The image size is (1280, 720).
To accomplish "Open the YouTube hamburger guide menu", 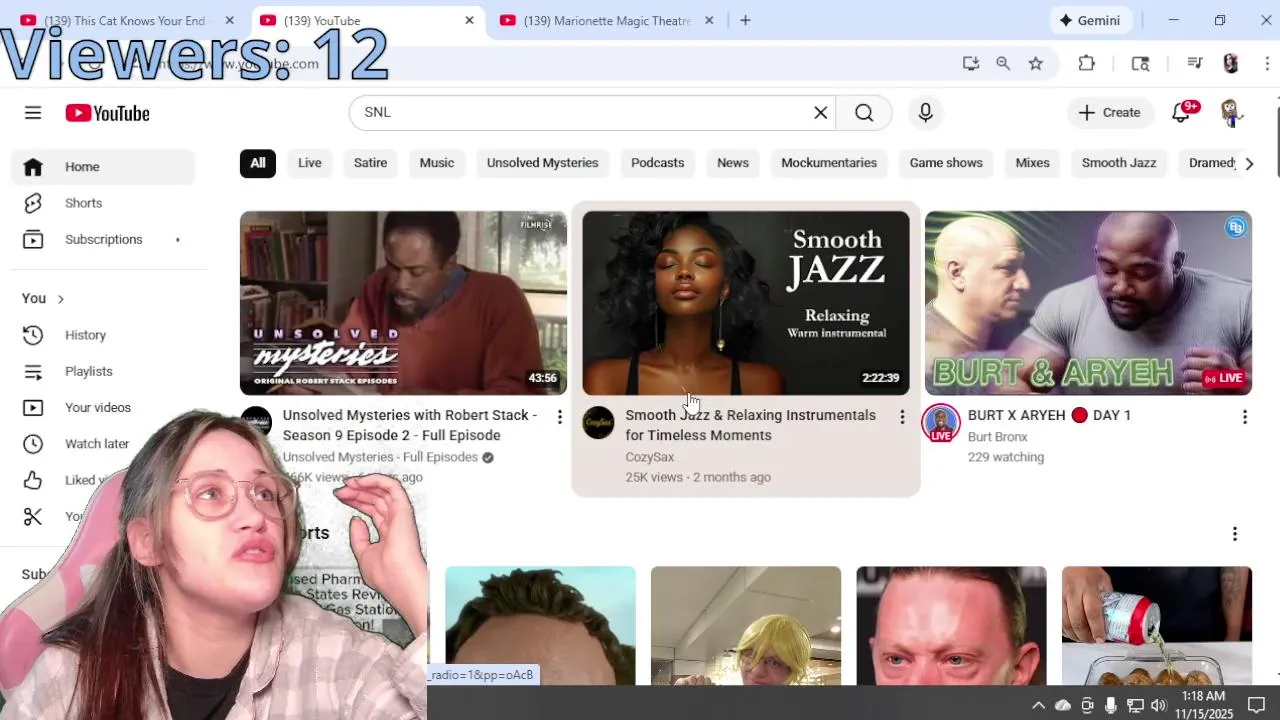I will click(x=33, y=113).
